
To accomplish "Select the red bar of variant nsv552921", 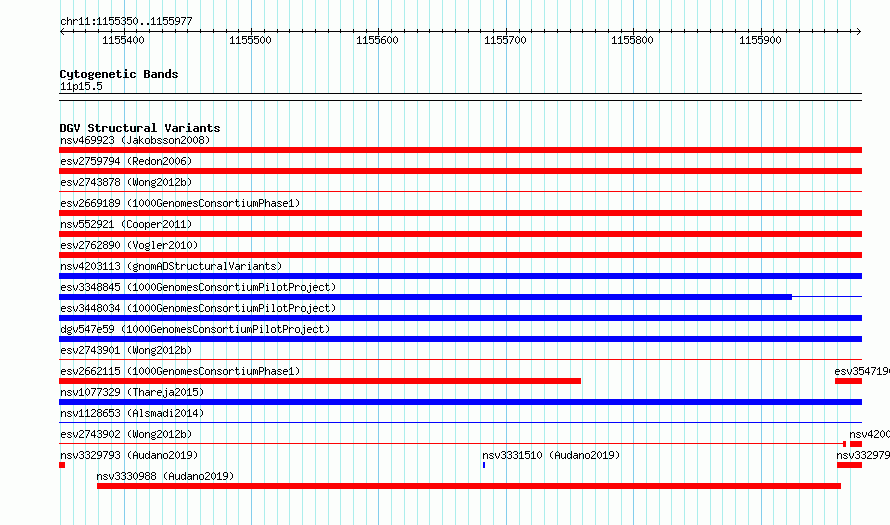I will click(x=460, y=234).
